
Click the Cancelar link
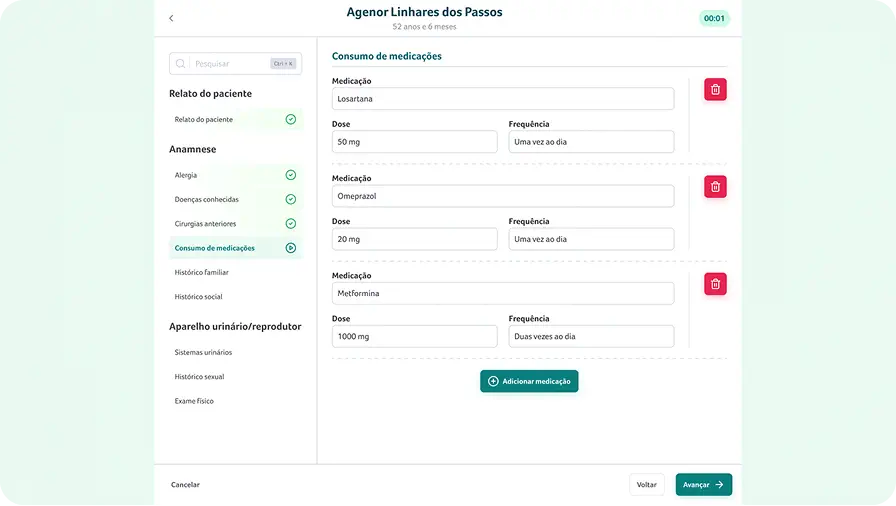point(185,485)
